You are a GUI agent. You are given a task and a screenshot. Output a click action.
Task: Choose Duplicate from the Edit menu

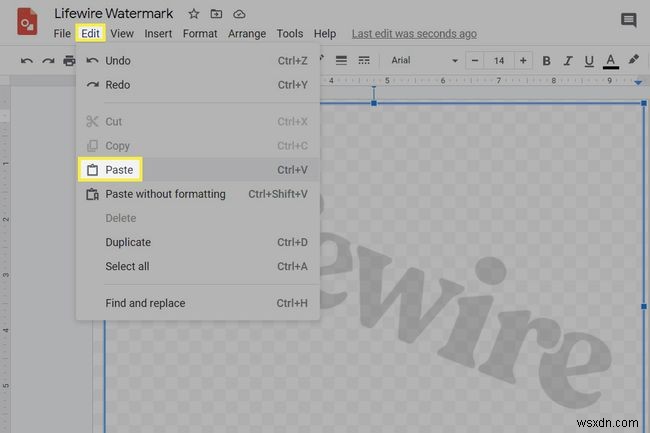click(x=198, y=242)
